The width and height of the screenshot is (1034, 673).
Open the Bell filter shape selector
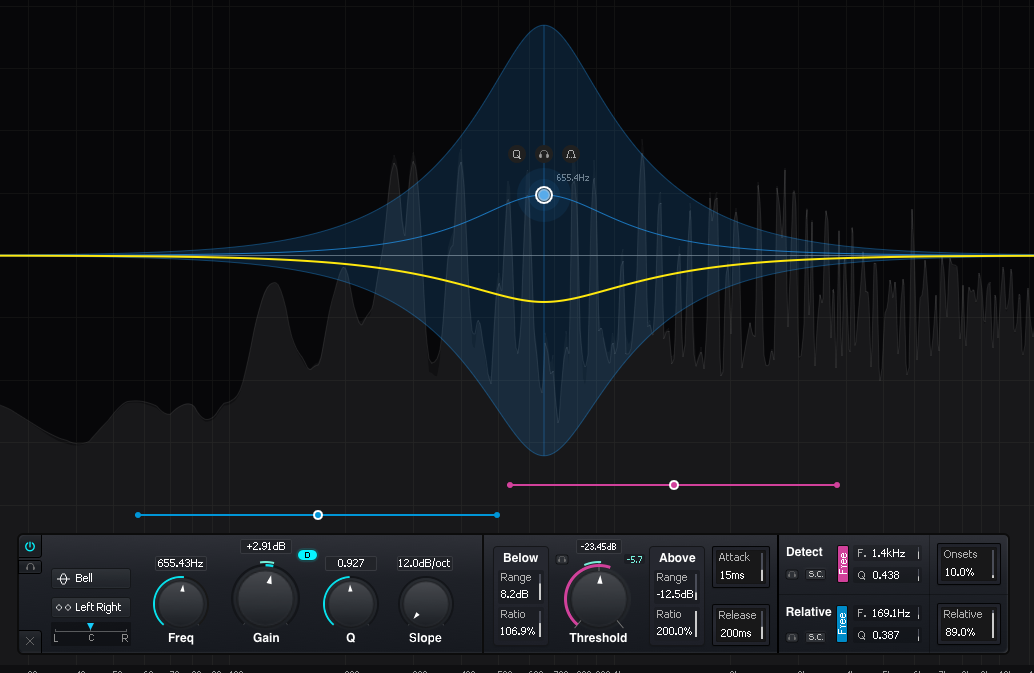pos(91,578)
